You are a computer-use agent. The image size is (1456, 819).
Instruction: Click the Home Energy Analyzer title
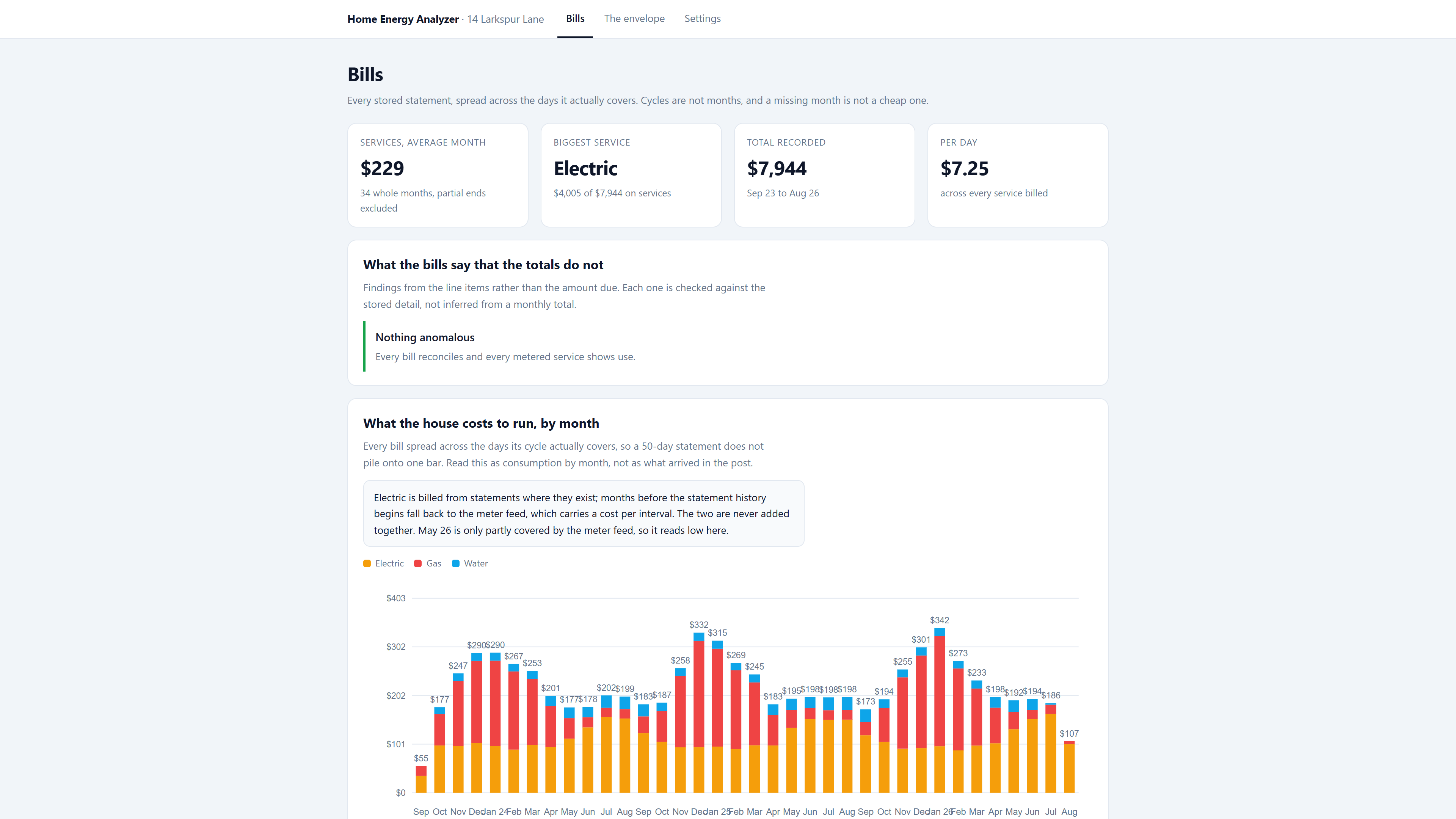coord(403,19)
